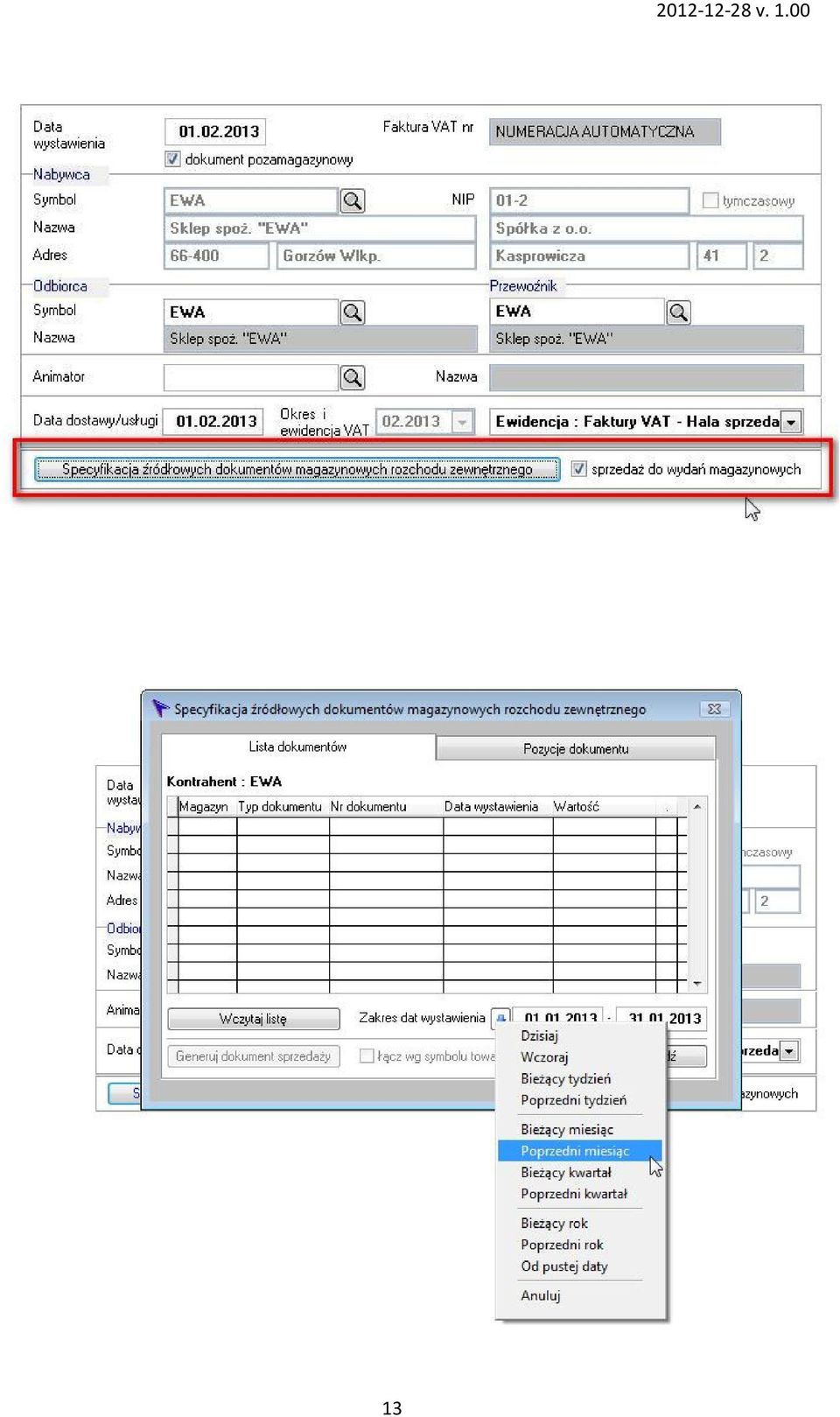Toggle tymczasowy checkbox
The width and height of the screenshot is (840, 1417).
(710, 201)
